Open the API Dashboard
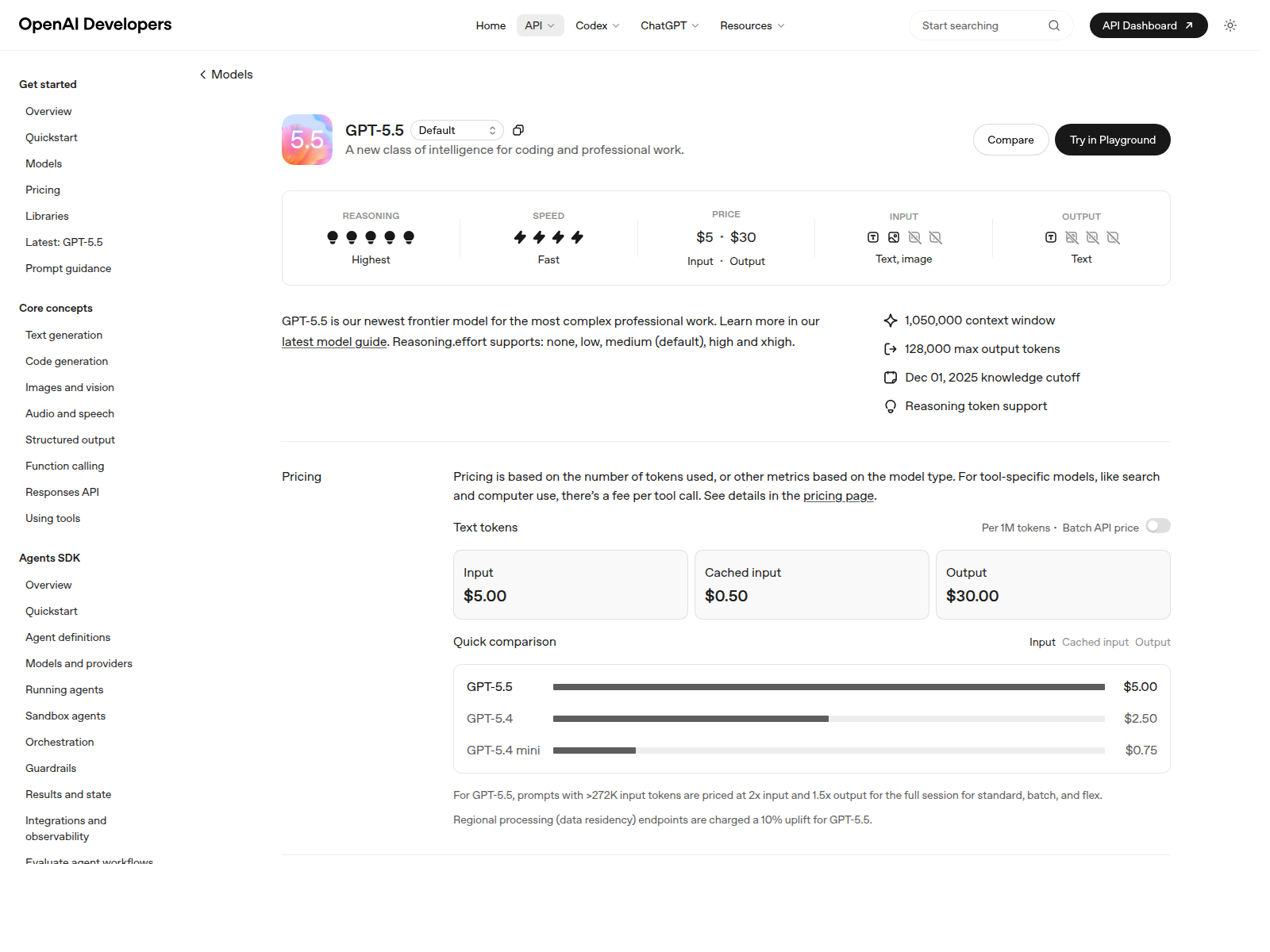Screen dimensions: 1270x952 (x=1149, y=25)
